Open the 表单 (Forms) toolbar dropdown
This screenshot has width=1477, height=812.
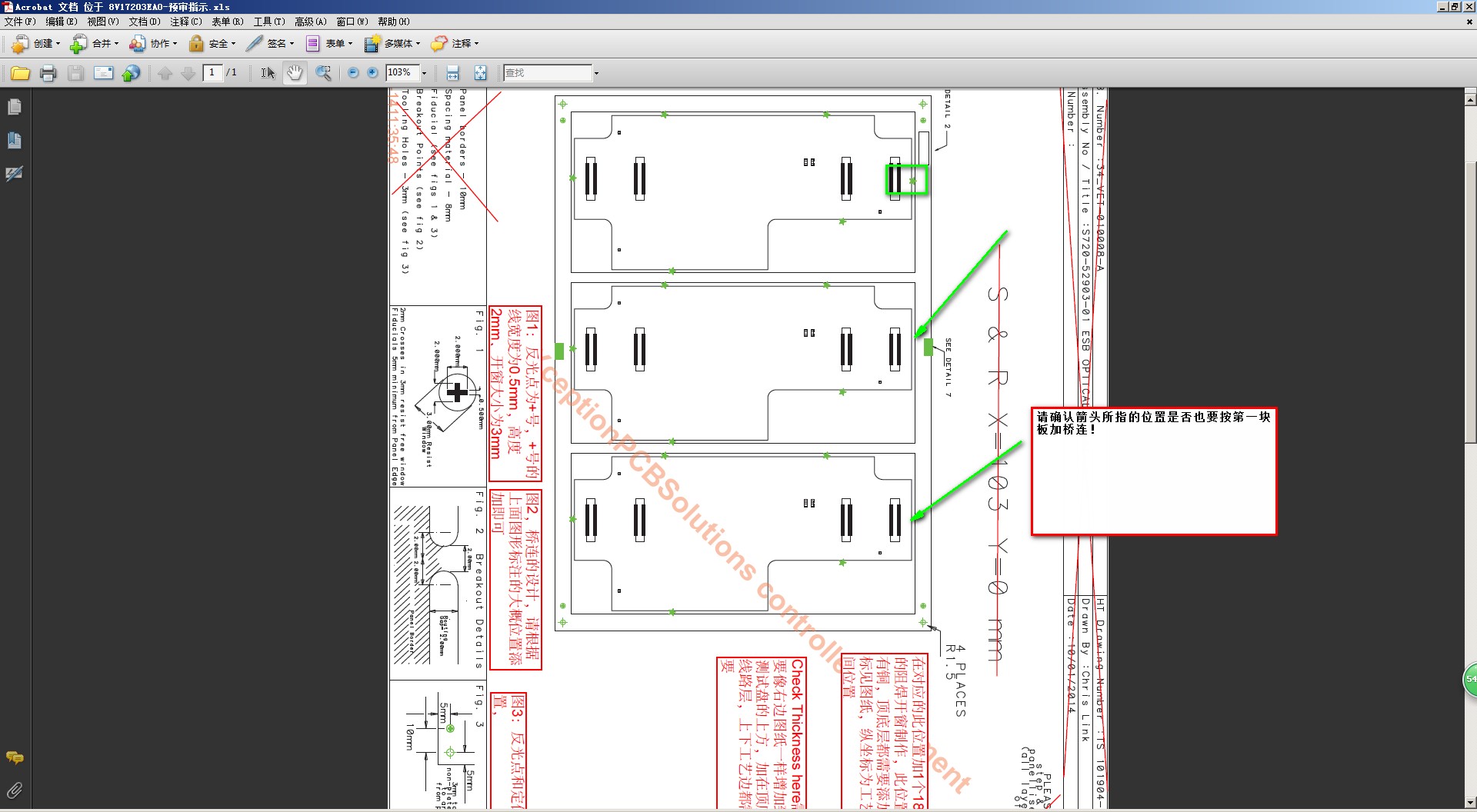(x=328, y=44)
